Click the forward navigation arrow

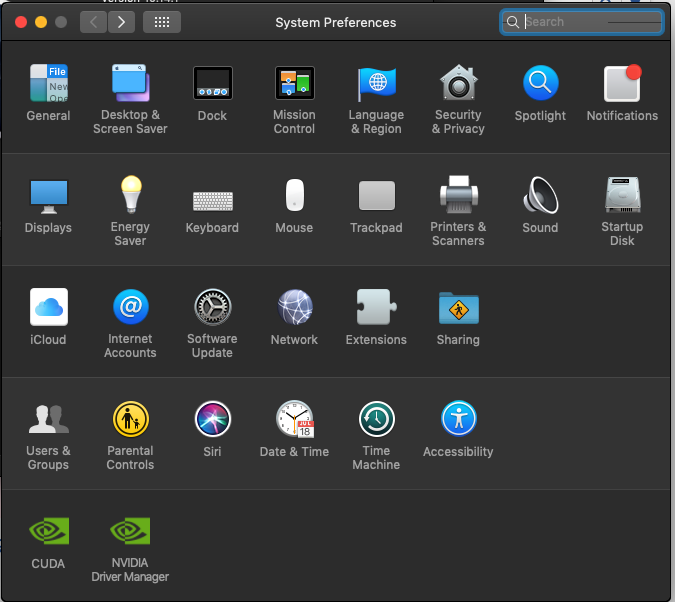pyautogui.click(x=121, y=22)
